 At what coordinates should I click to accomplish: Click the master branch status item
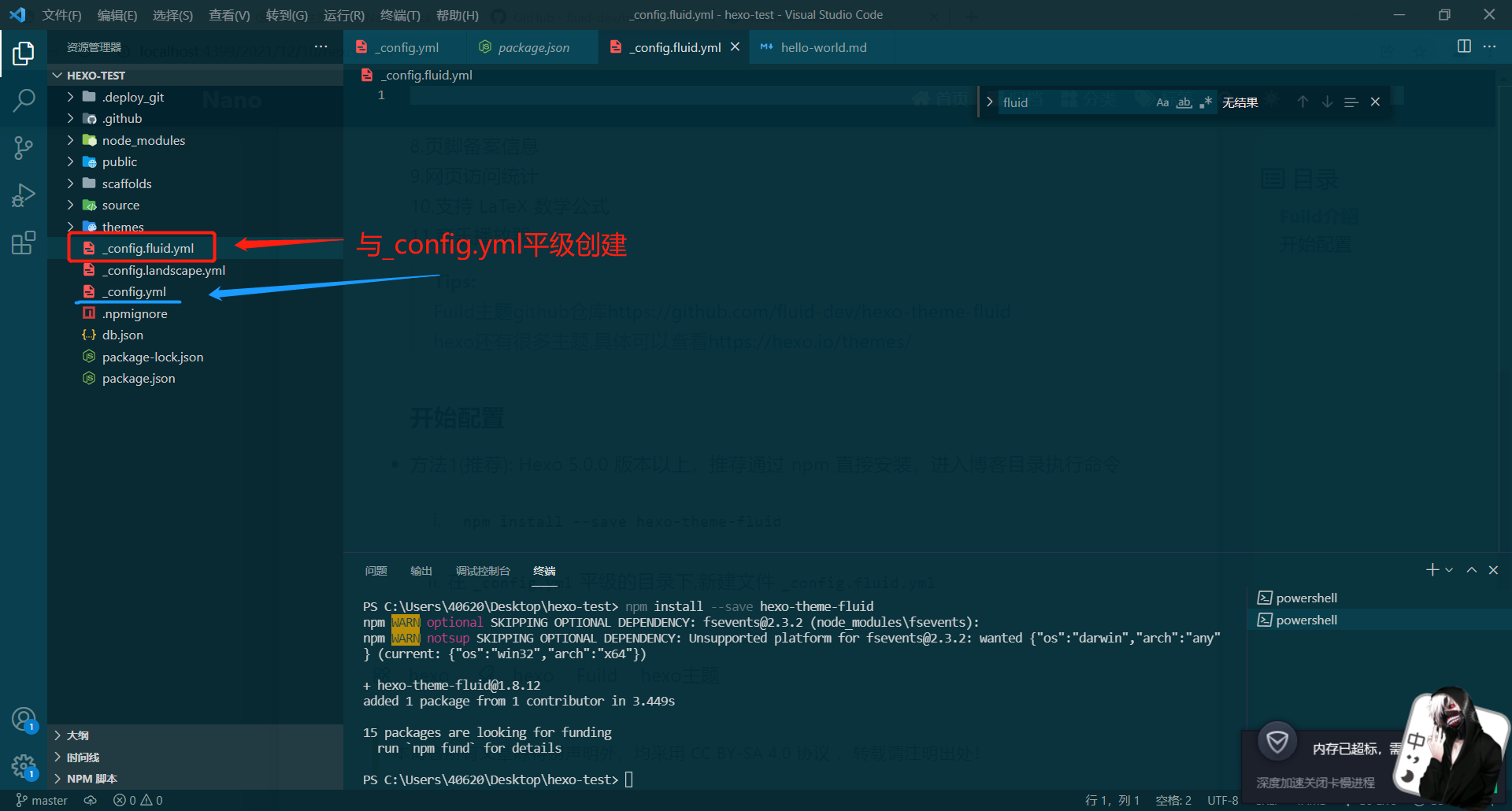point(42,800)
